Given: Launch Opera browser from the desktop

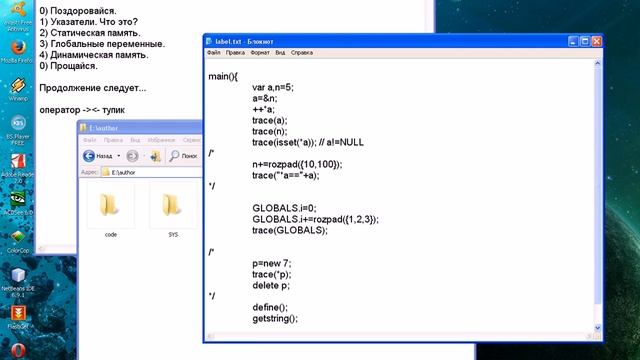Looking at the screenshot, I should pos(18,351).
